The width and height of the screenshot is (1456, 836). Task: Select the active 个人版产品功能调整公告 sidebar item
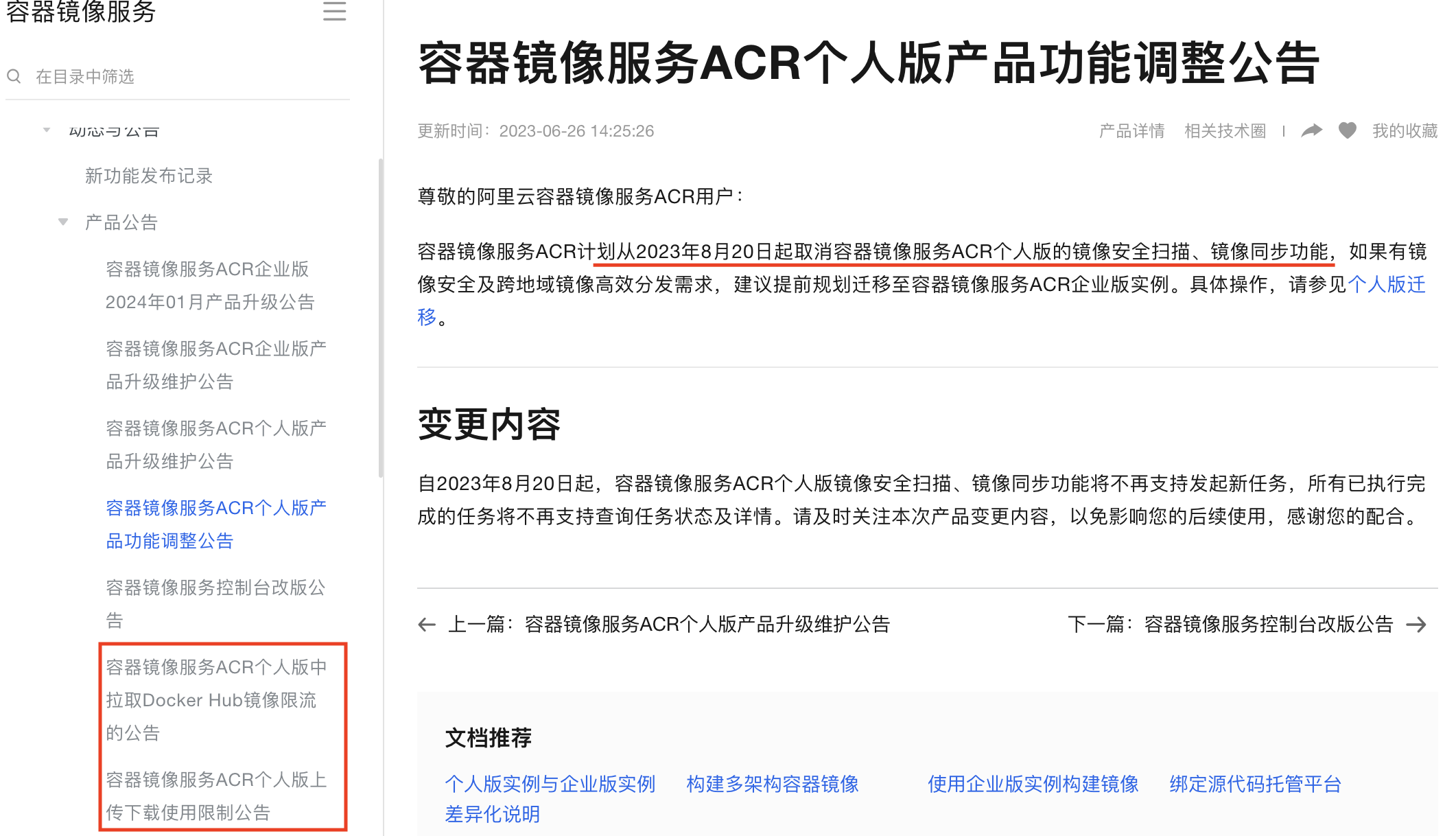click(x=216, y=524)
